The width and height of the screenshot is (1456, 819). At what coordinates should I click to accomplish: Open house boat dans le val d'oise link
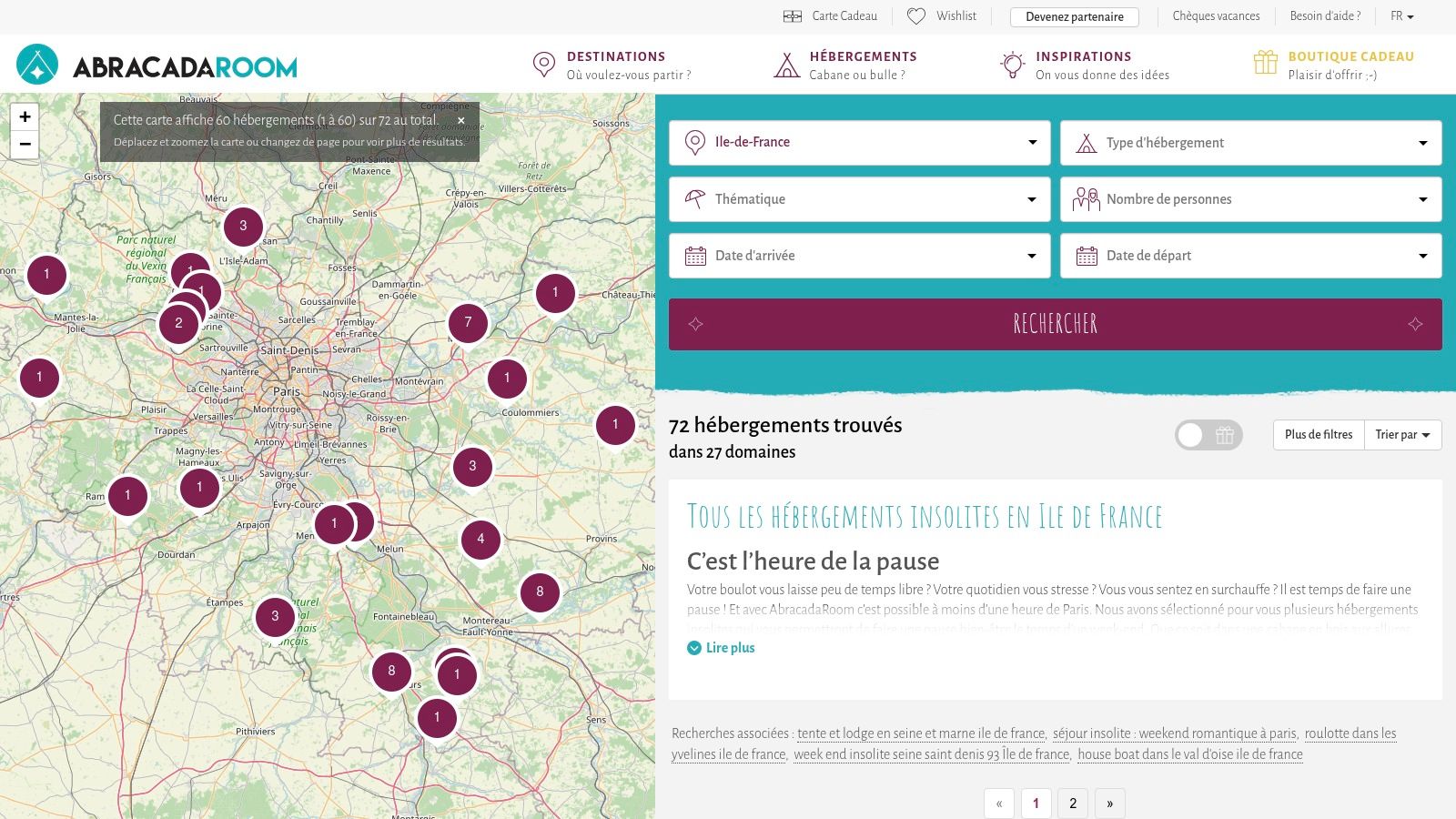coord(1190,754)
